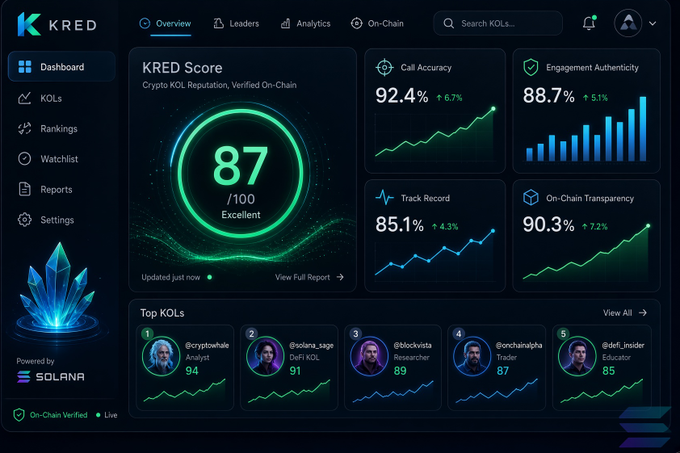The width and height of the screenshot is (680, 453).
Task: Click the Call Accuracy crosshair icon
Action: (384, 67)
